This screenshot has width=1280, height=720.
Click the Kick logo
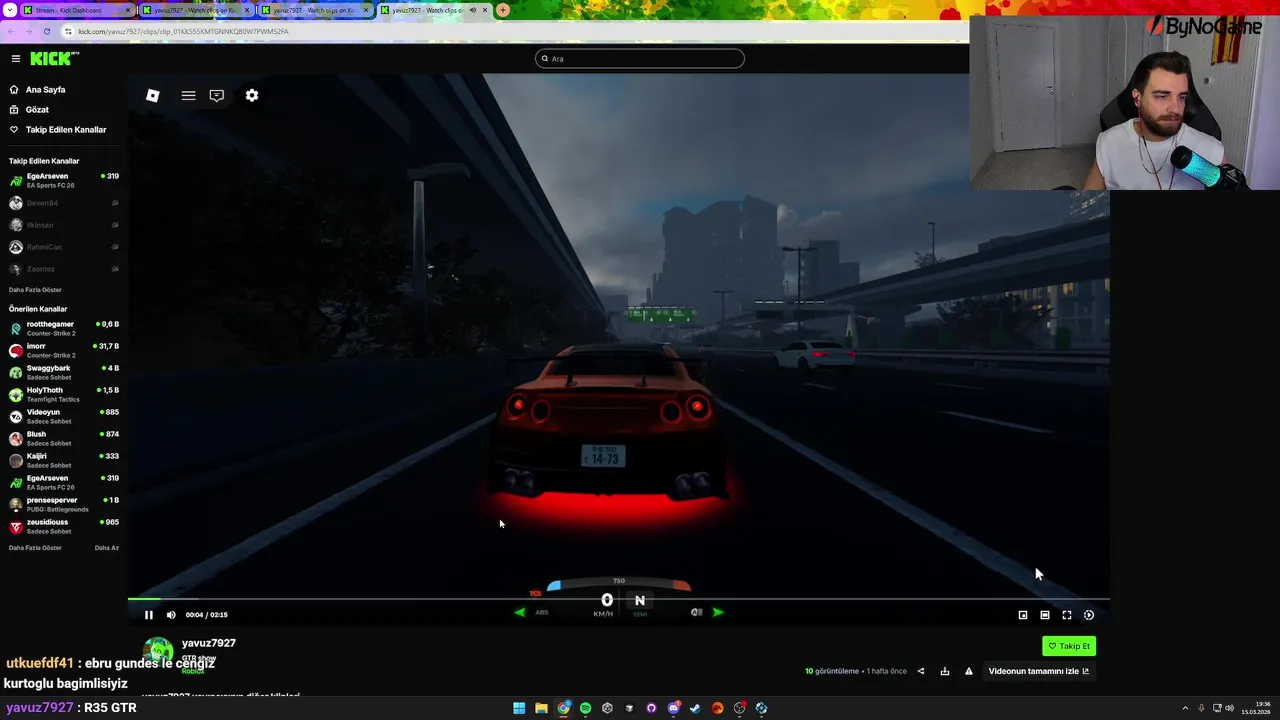pyautogui.click(x=54, y=59)
